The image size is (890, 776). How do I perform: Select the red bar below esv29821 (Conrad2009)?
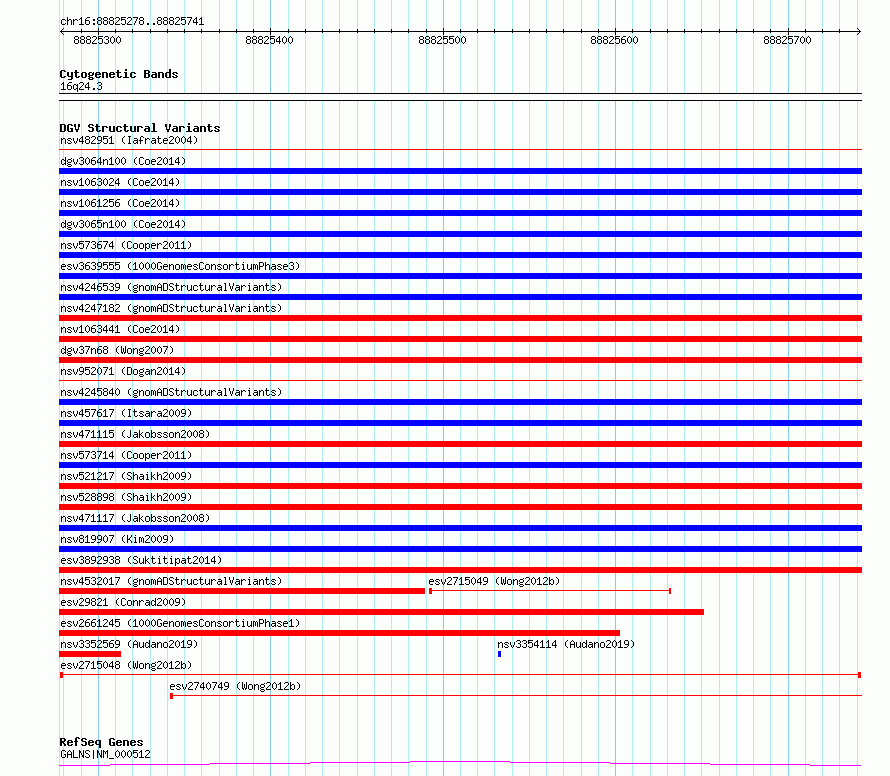(x=381, y=612)
